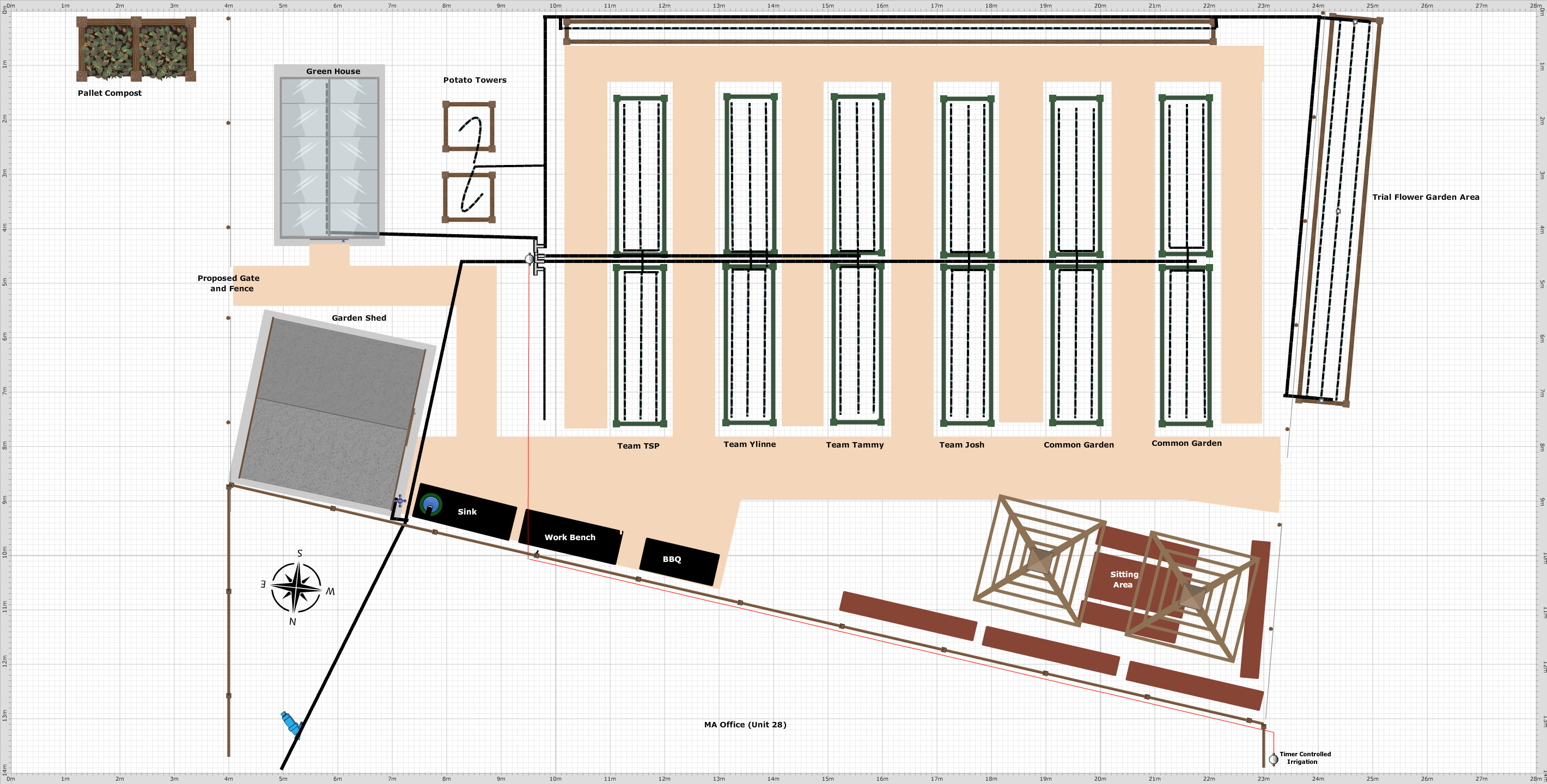Click the blue water tap near fence
Image resolution: width=1547 pixels, height=784 pixels.
click(x=291, y=724)
